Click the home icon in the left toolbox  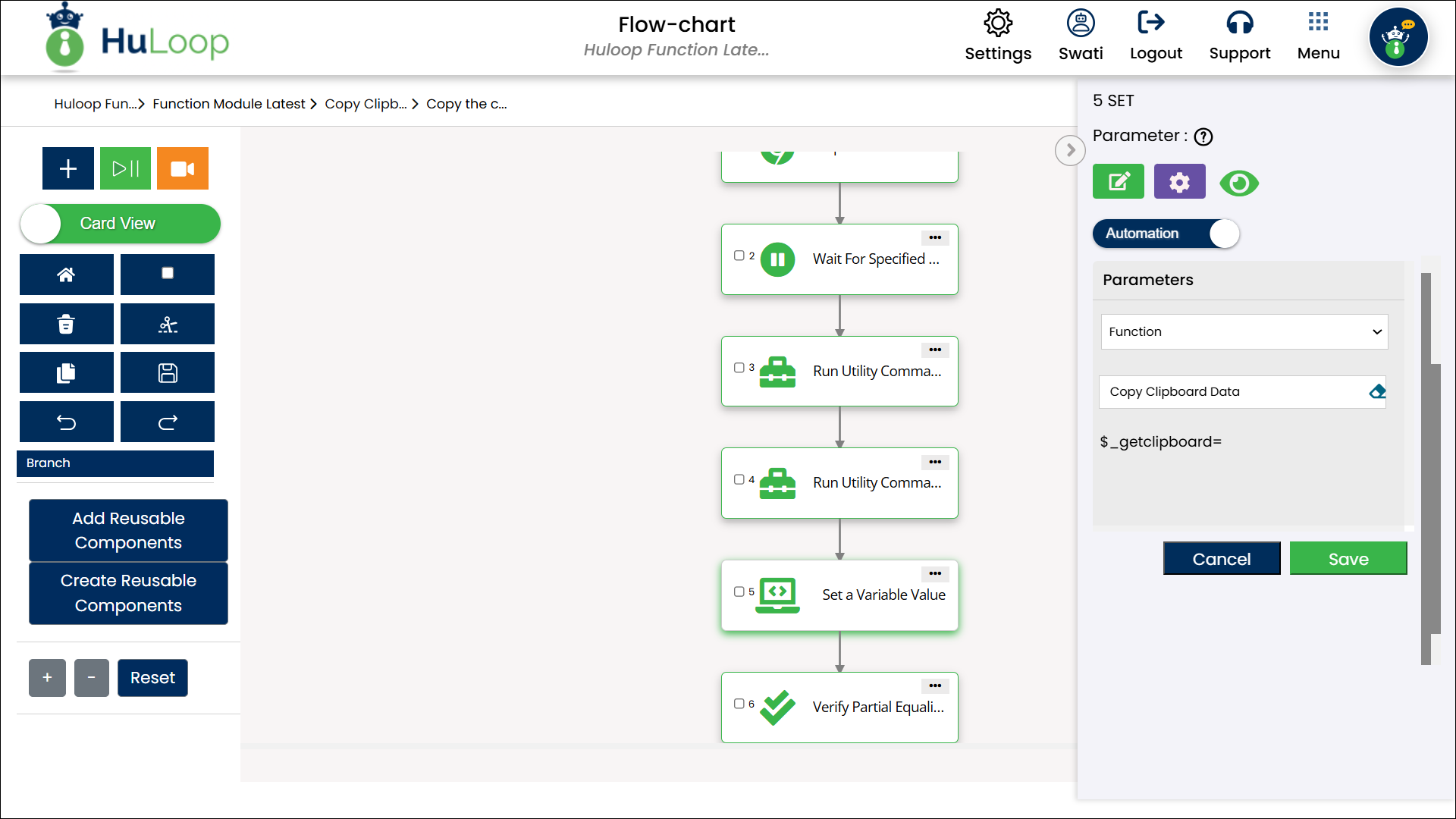pyautogui.click(x=66, y=275)
